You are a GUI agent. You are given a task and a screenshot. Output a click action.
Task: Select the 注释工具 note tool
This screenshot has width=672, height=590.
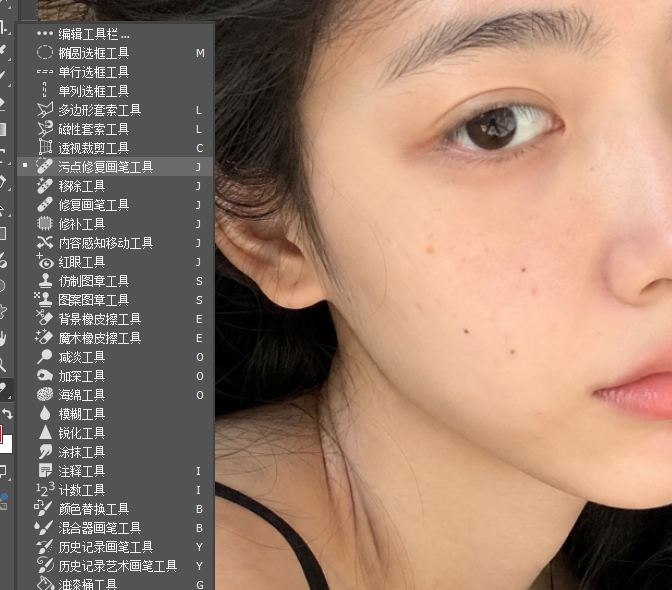coord(115,471)
